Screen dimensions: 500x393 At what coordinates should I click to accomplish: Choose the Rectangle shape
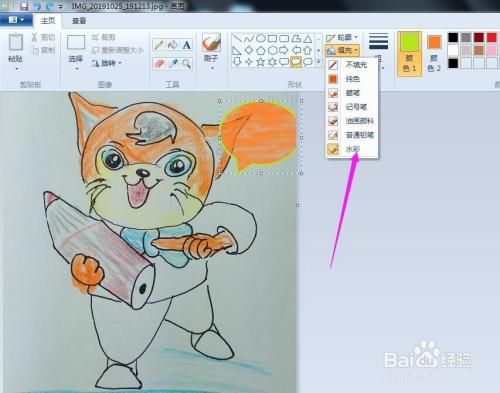(272, 39)
